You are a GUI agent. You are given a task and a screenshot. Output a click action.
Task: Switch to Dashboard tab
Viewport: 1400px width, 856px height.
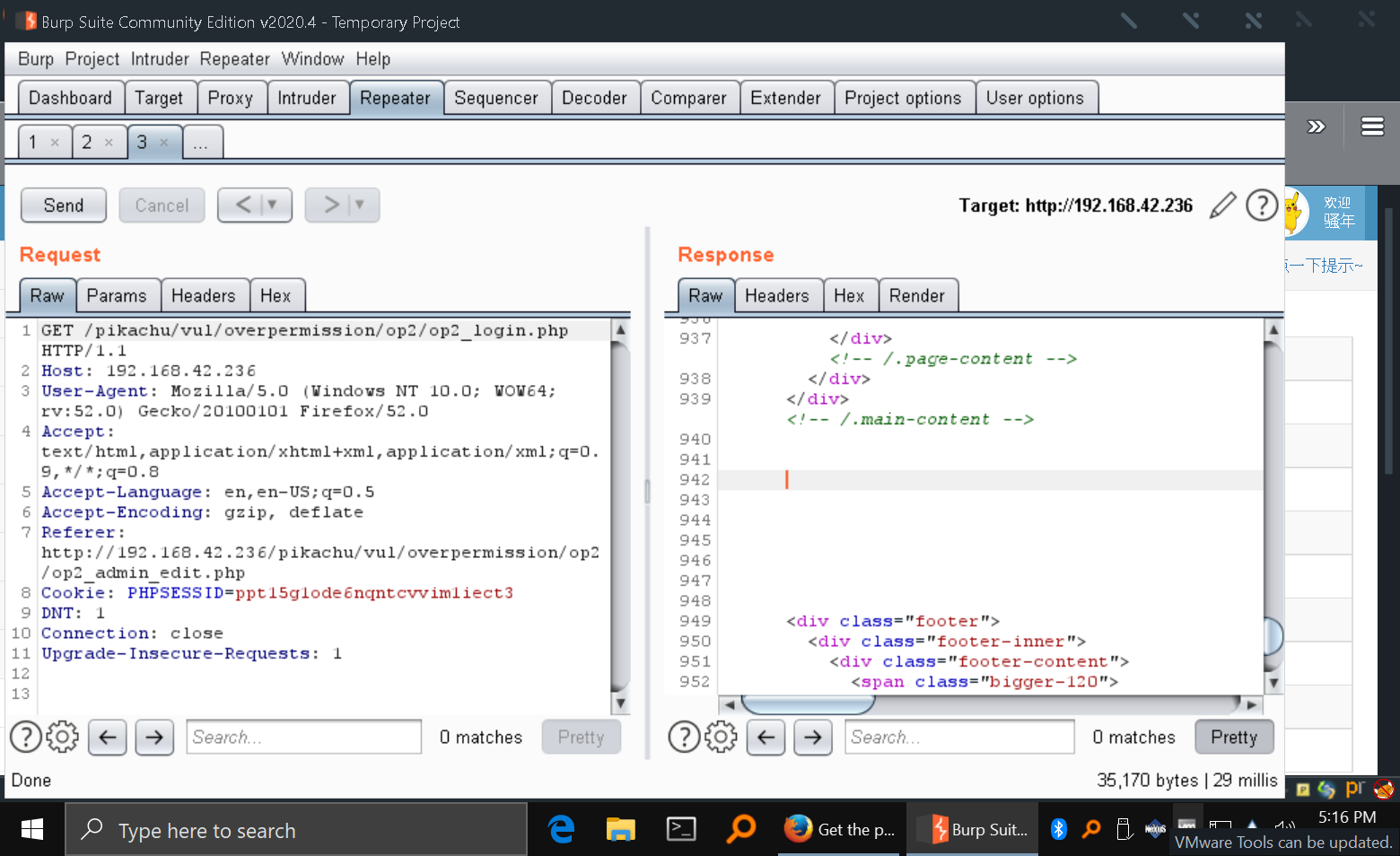(70, 98)
